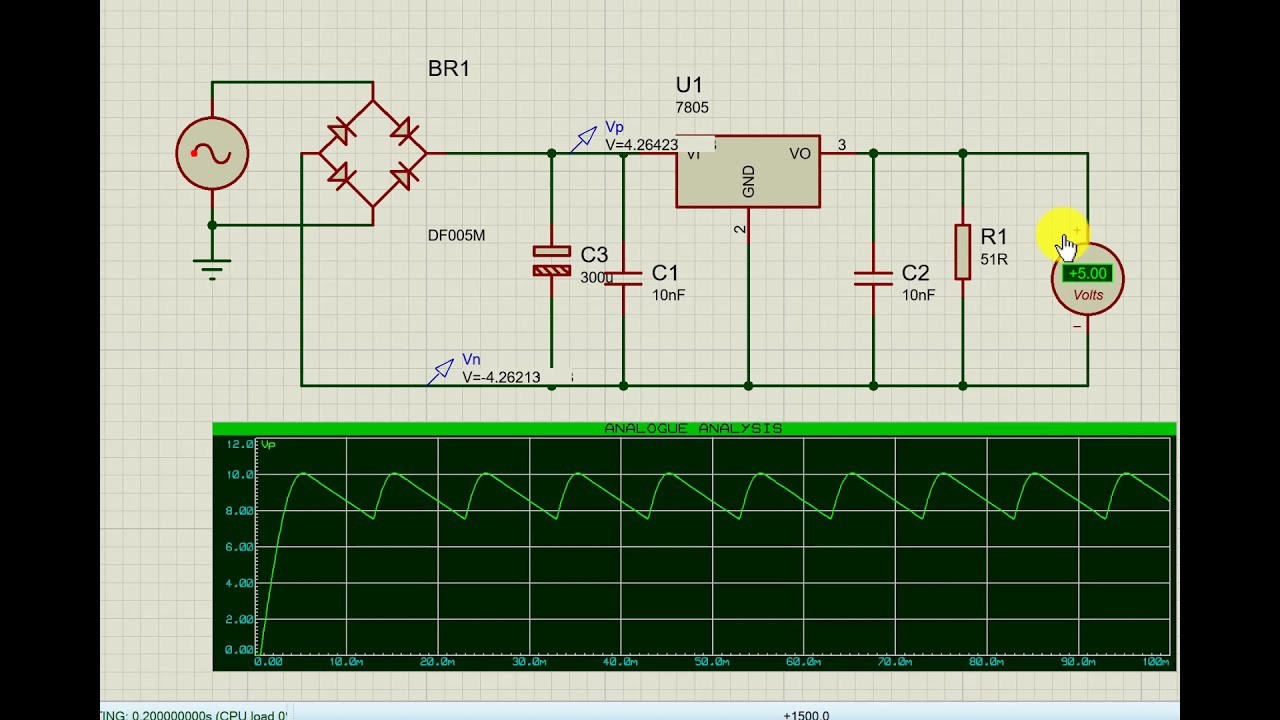Click the BR1 bridge rectifier symbol
The height and width of the screenshot is (720, 1280).
[373, 153]
